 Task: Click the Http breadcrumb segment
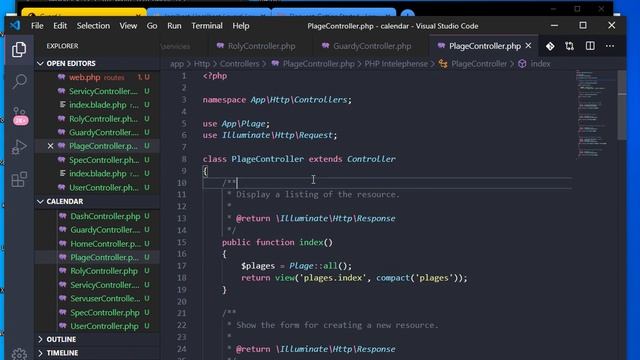pyautogui.click(x=202, y=64)
